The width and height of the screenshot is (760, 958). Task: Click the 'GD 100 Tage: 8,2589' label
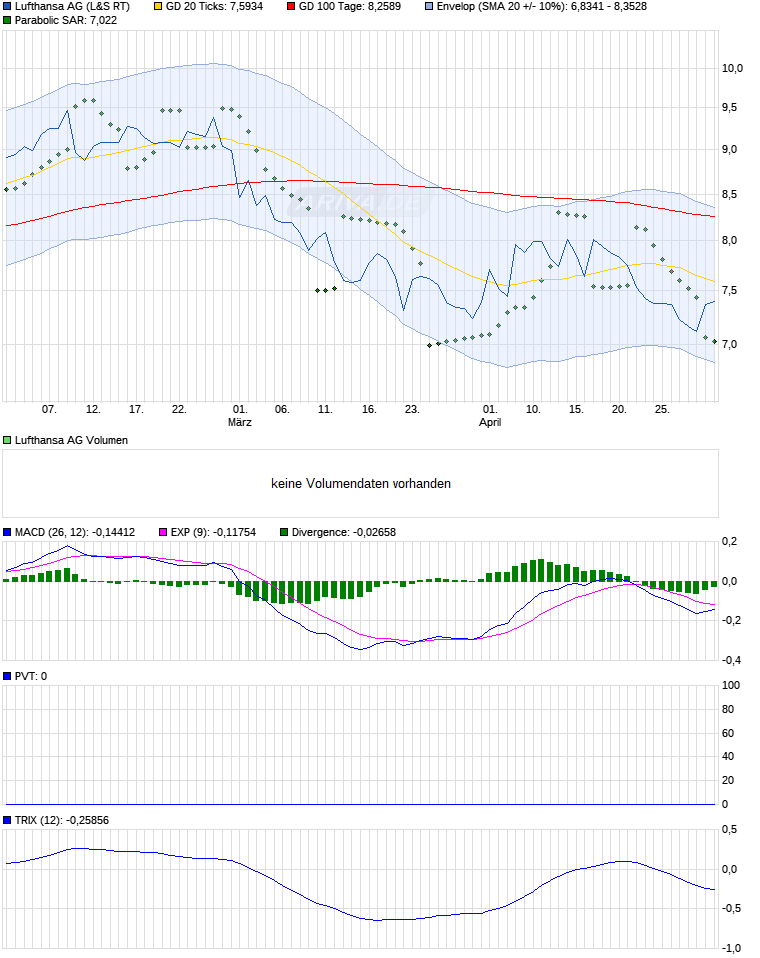click(x=350, y=7)
